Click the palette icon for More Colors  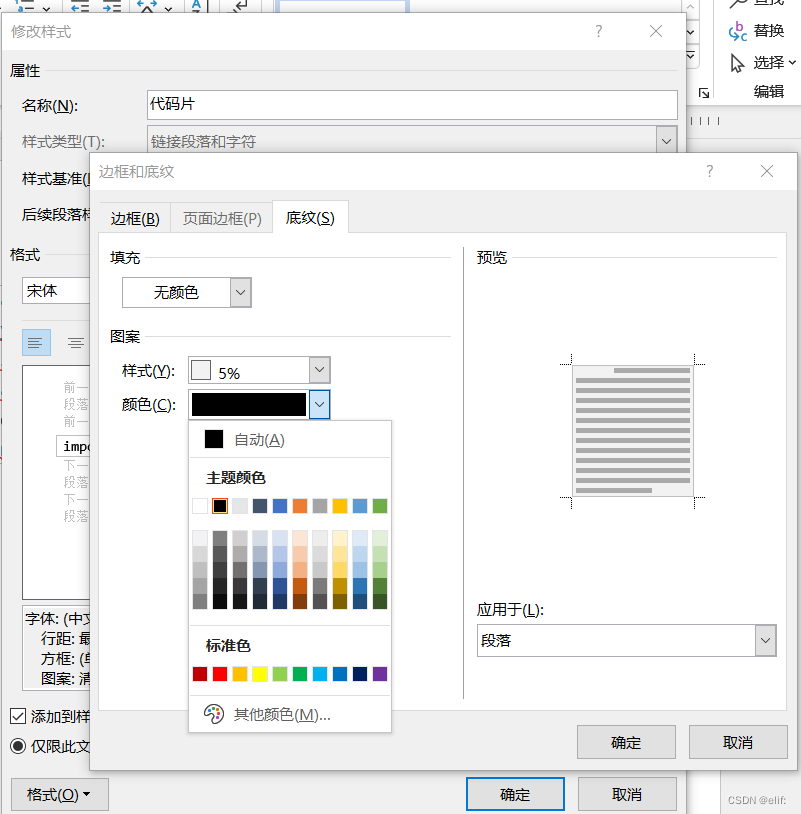213,714
